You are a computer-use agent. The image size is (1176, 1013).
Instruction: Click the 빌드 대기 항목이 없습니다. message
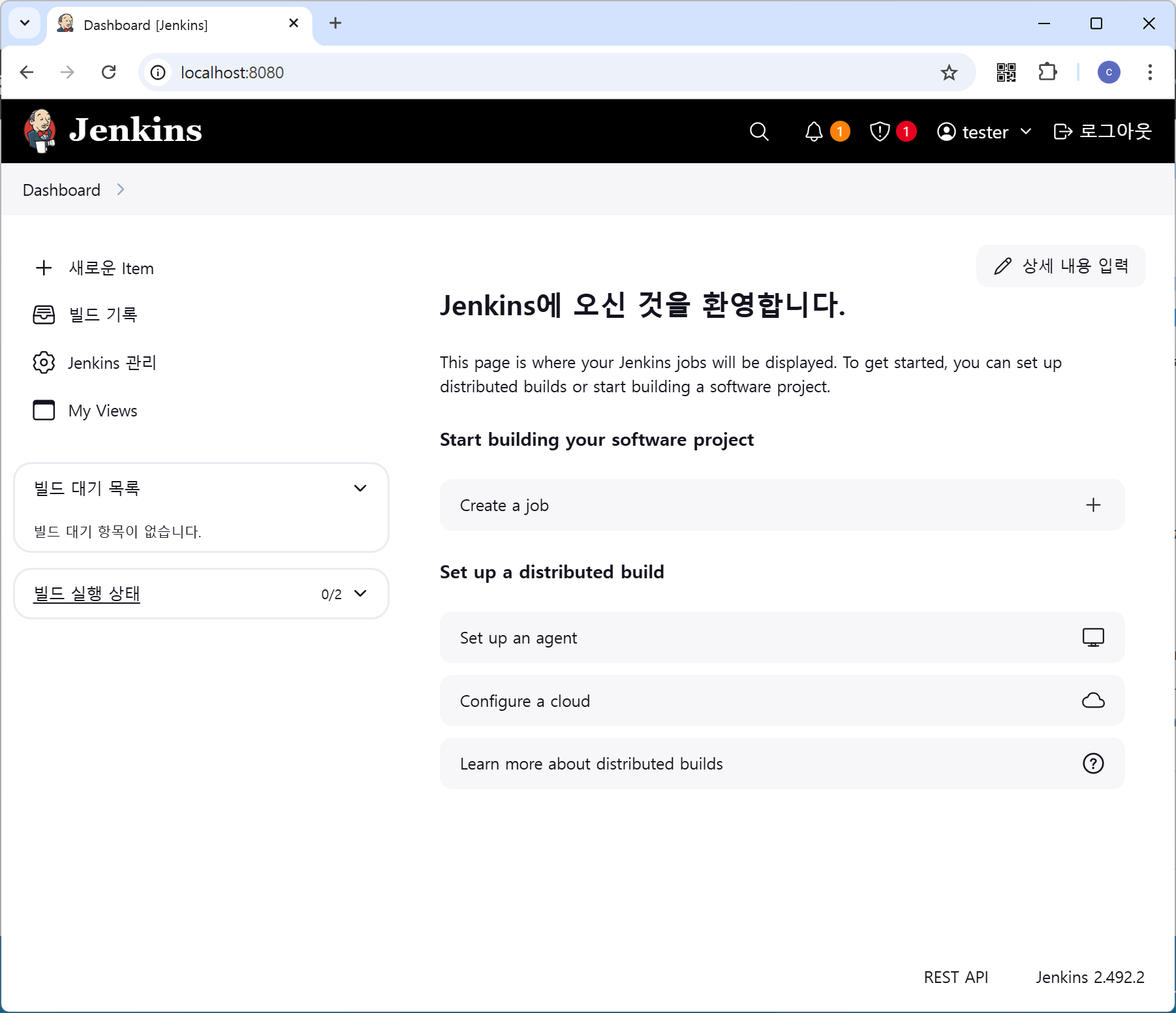pyautogui.click(x=117, y=531)
